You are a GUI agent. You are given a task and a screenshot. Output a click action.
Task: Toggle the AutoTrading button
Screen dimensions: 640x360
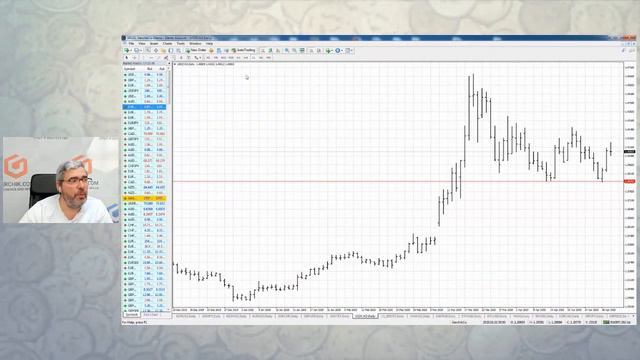click(x=243, y=50)
